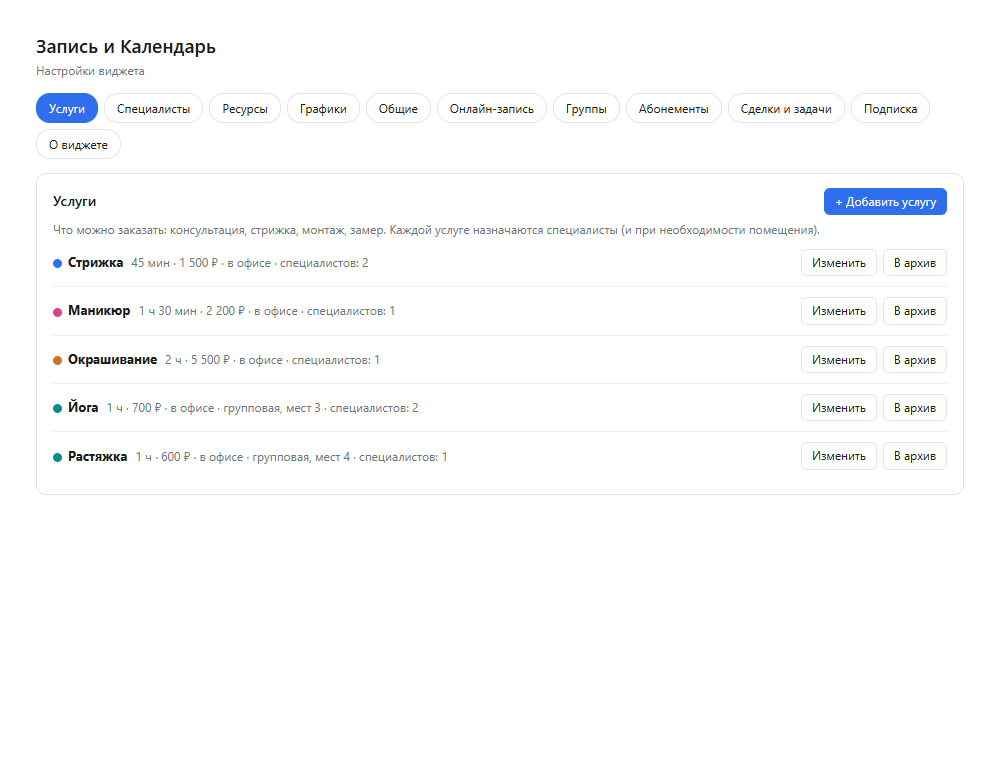Viewport: 1000px width, 760px height.
Task: Open the Абонементы tab
Action: coord(673,108)
